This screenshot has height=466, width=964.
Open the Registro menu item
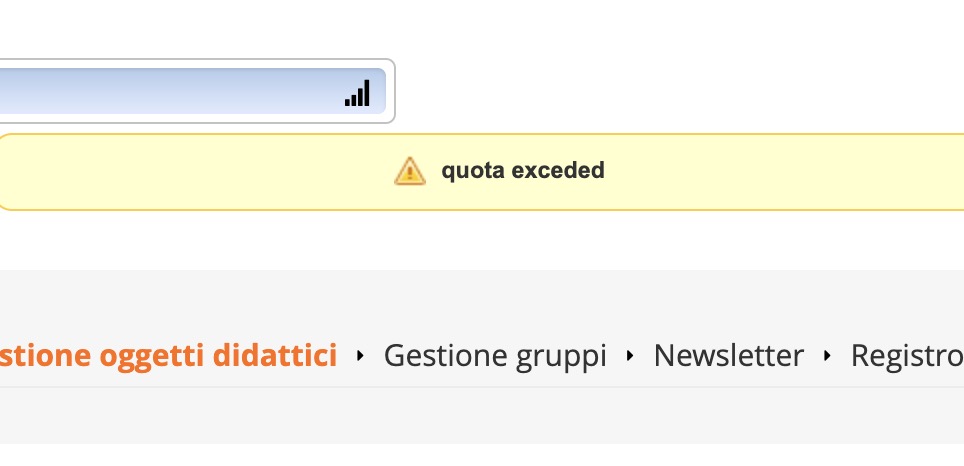click(x=906, y=355)
